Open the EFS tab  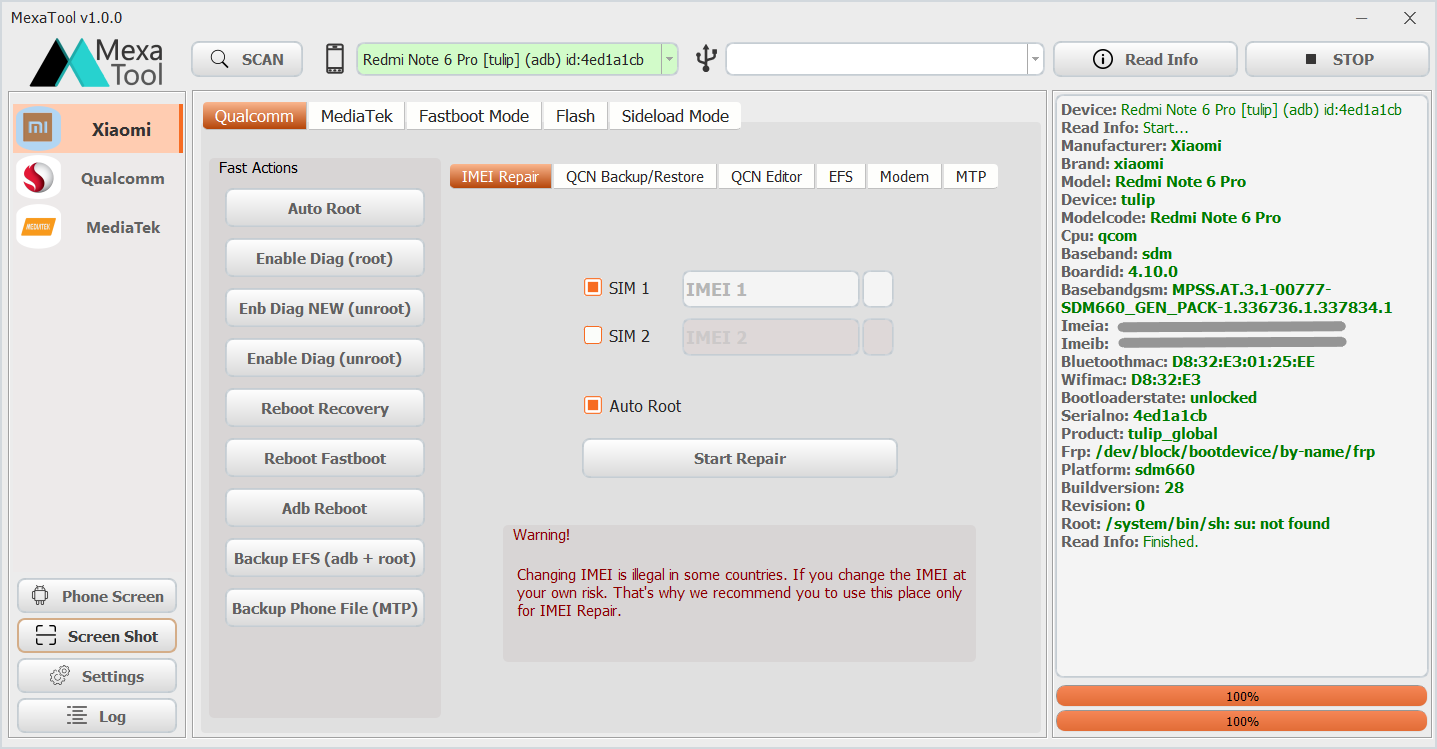(841, 177)
